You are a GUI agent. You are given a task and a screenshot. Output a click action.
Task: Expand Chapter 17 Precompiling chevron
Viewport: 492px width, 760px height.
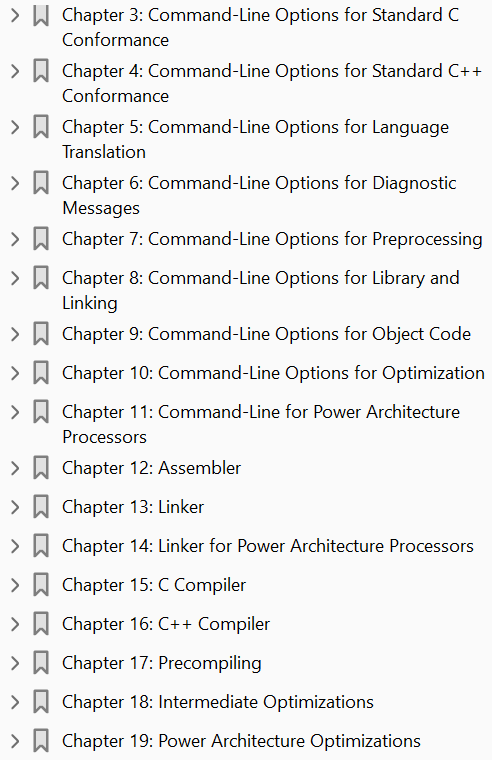click(15, 663)
